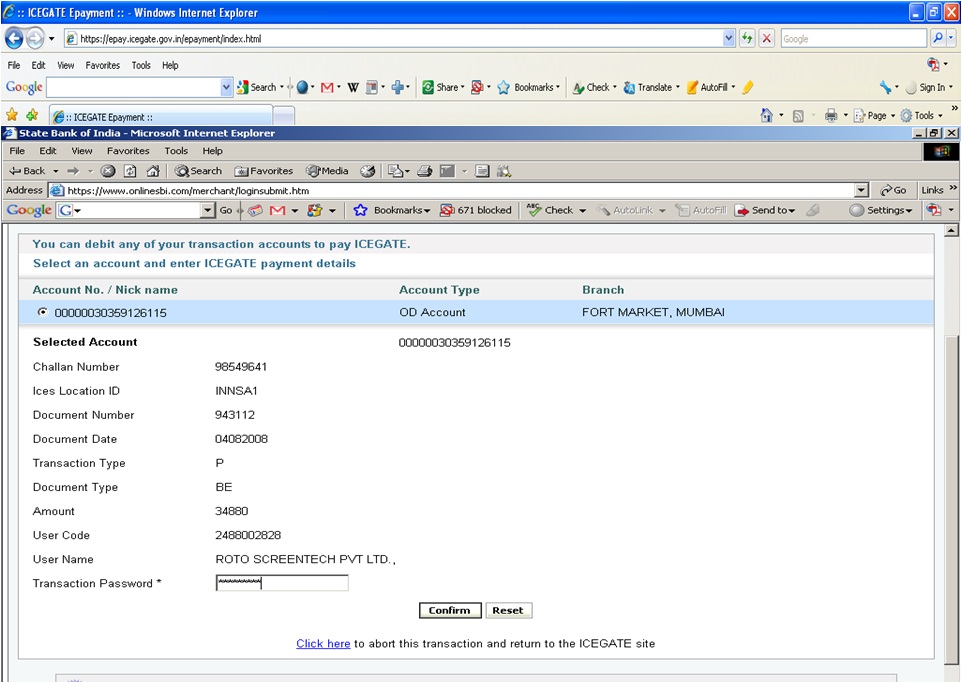The width and height of the screenshot is (962, 682).
Task: Click Back button in State Bank window
Action: coord(28,171)
